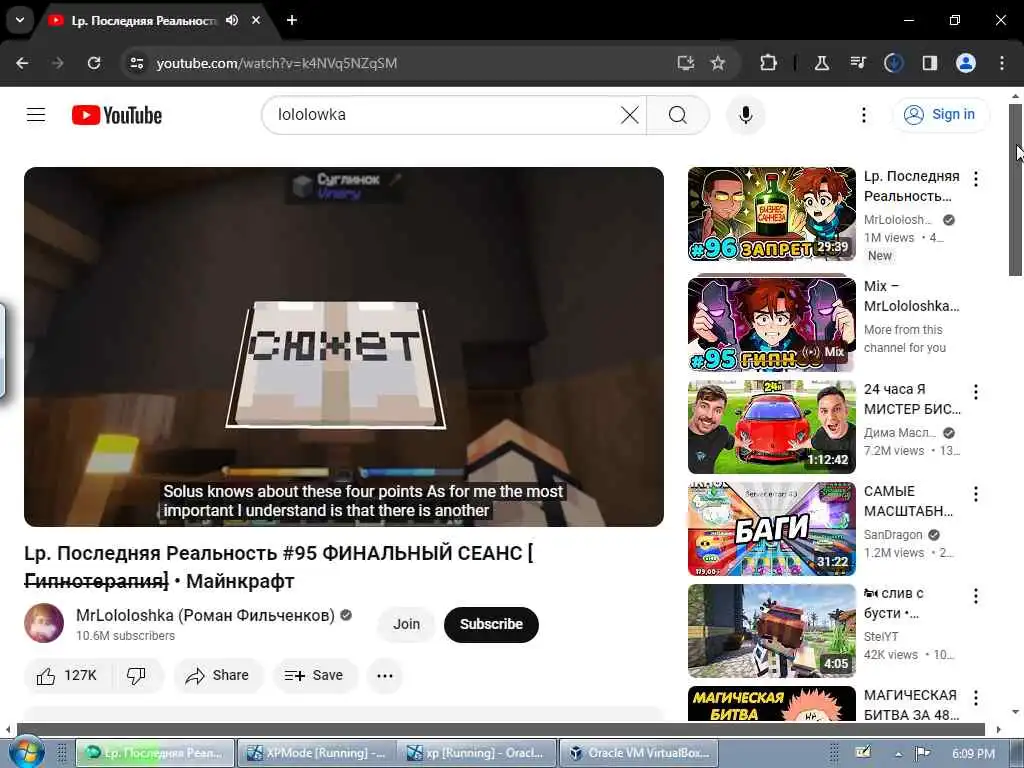Open the 4:05 слив с бусти thumbnail
The height and width of the screenshot is (768, 1024).
point(771,631)
